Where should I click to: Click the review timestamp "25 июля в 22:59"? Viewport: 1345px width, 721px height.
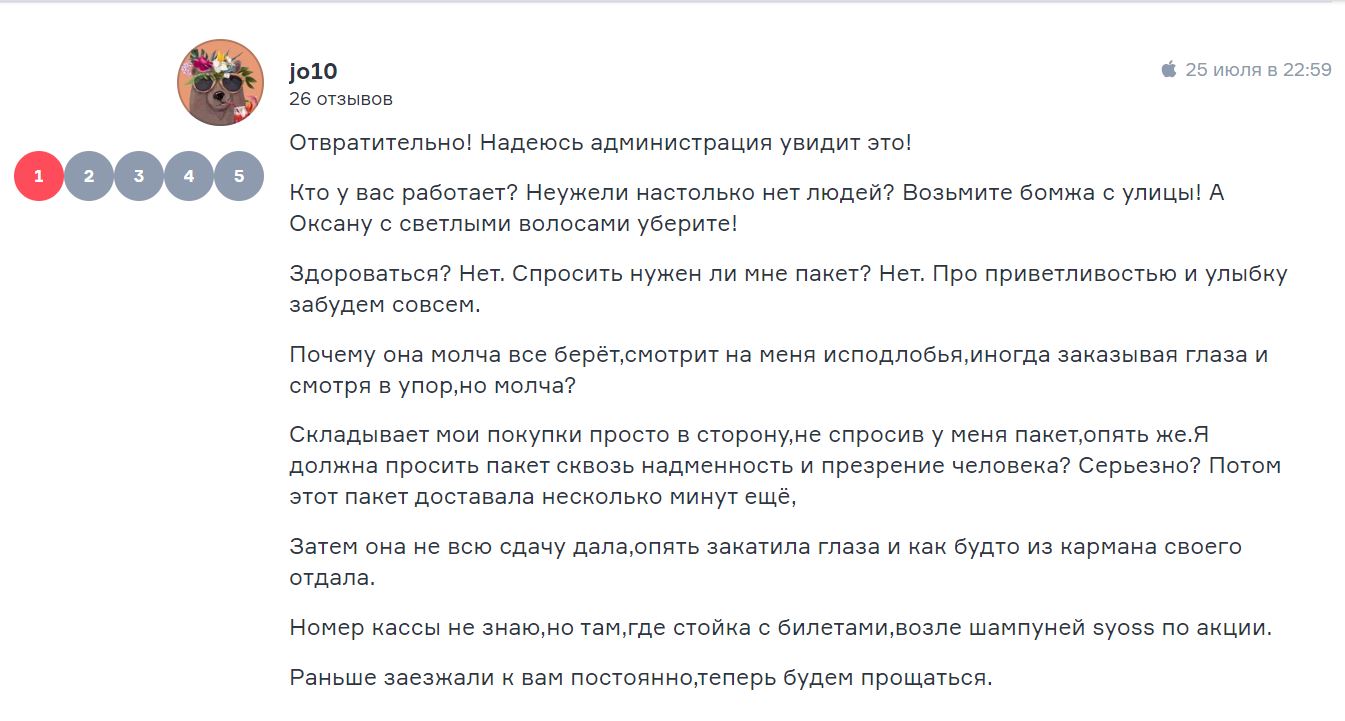pos(1258,70)
